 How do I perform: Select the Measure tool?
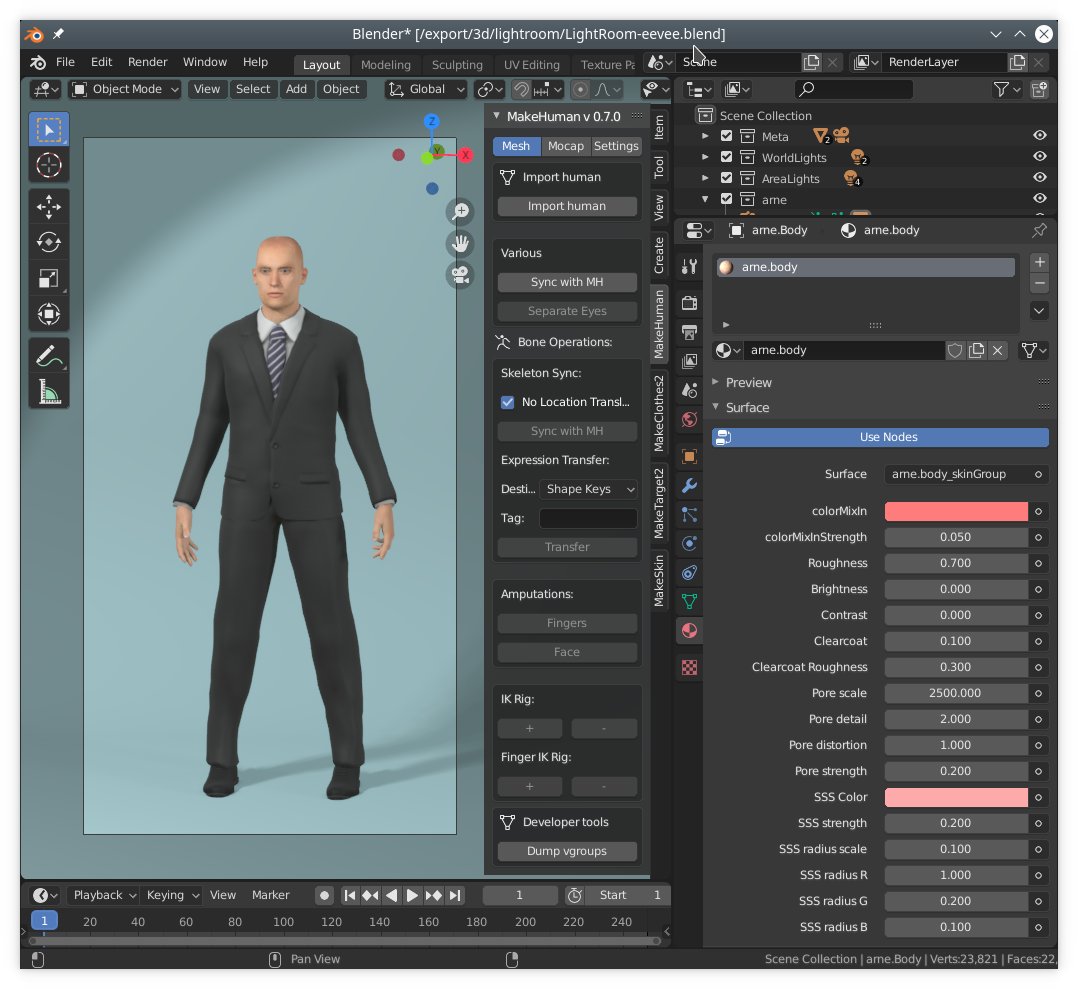click(x=49, y=392)
